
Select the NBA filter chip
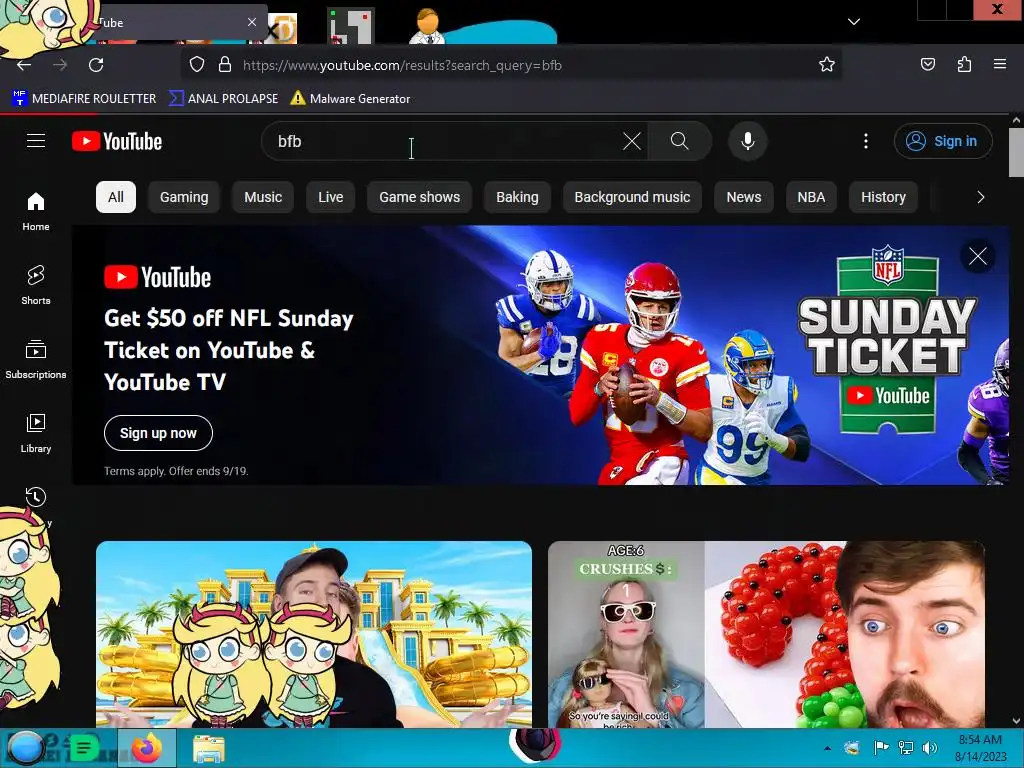pyautogui.click(x=811, y=197)
